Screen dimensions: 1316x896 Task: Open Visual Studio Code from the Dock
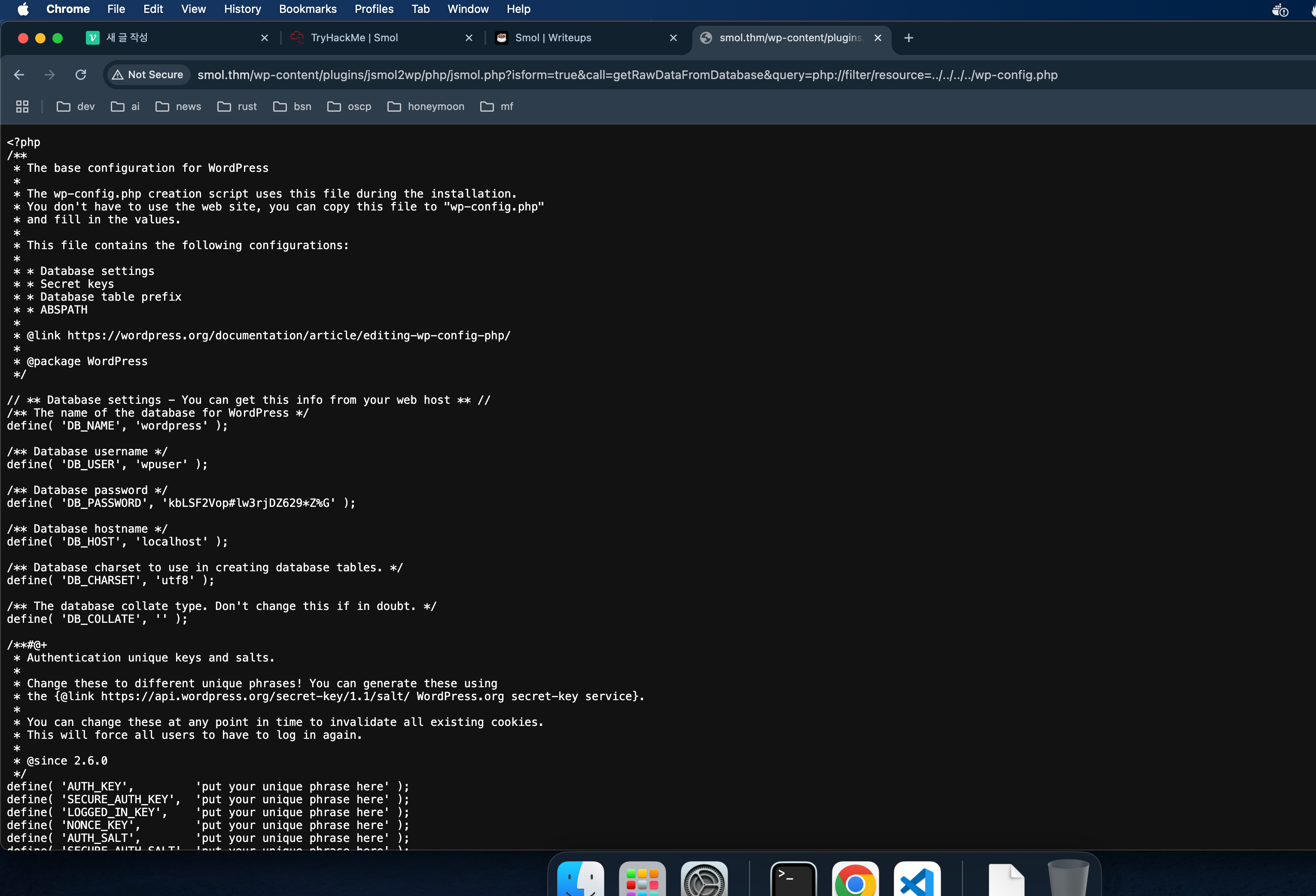point(917,878)
